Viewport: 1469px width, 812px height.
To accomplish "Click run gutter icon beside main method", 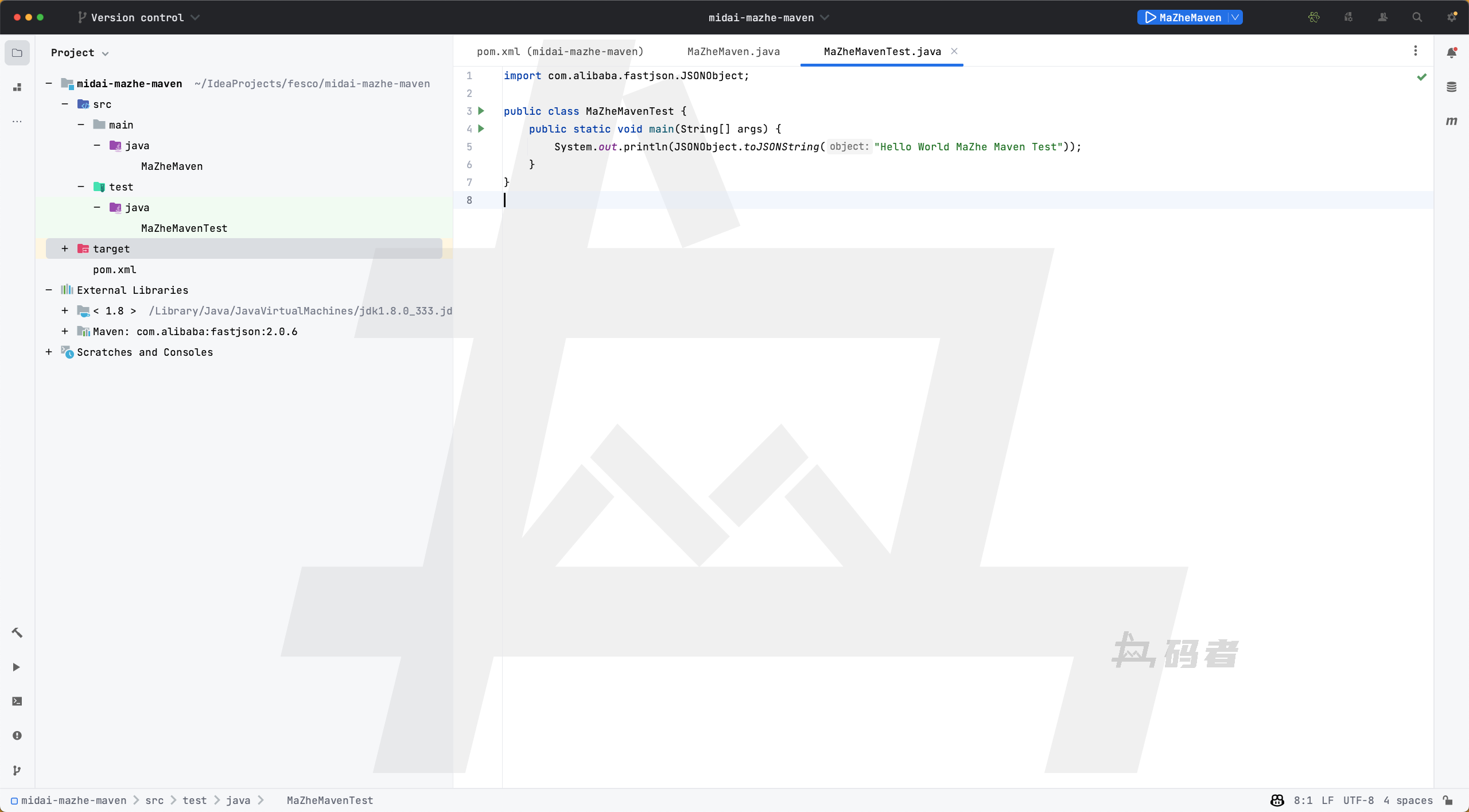I will point(481,129).
